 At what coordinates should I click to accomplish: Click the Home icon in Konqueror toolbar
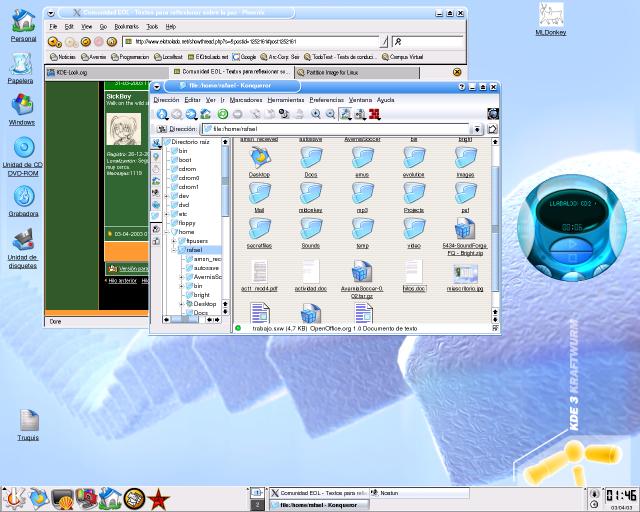point(206,114)
